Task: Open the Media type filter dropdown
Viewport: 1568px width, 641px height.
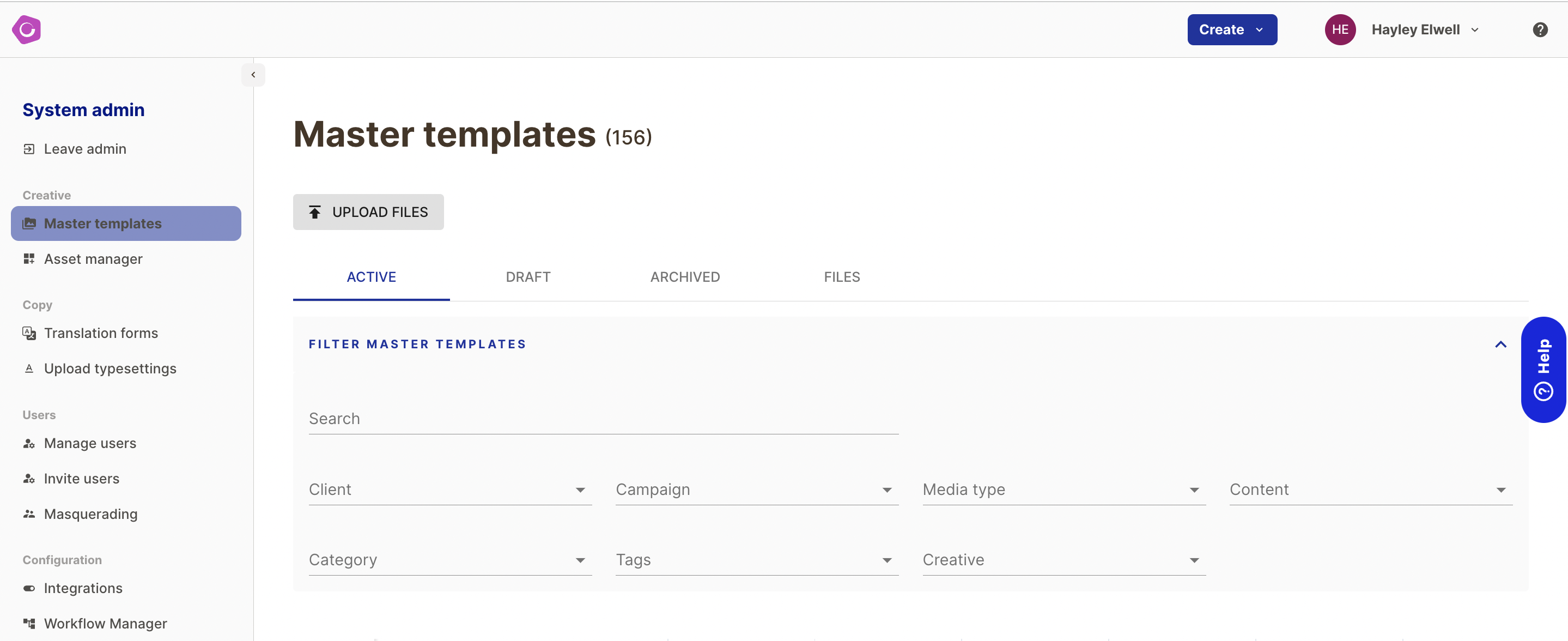Action: click(x=1063, y=489)
